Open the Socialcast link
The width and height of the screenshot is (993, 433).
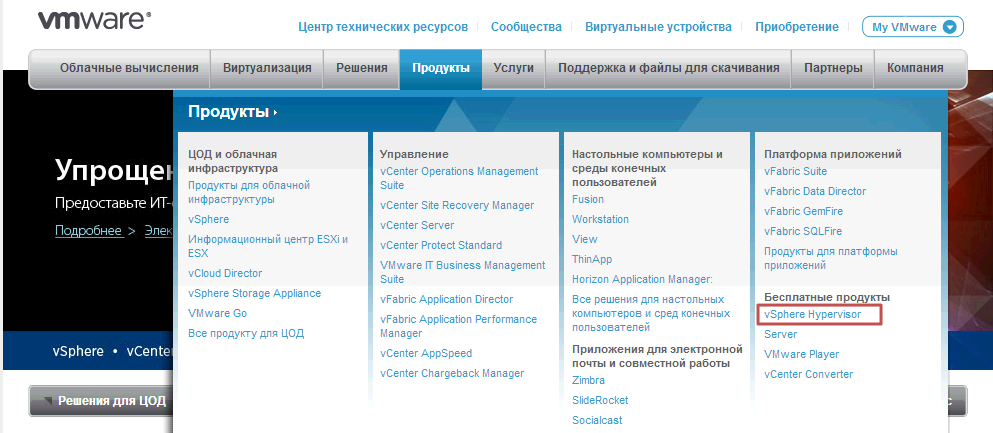coord(597,420)
